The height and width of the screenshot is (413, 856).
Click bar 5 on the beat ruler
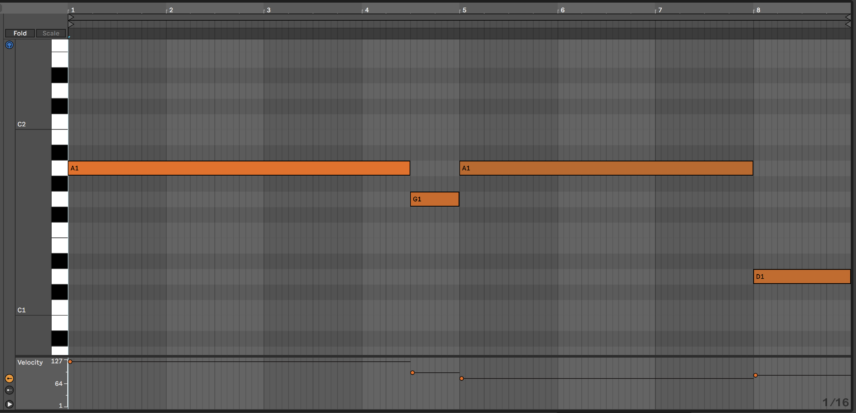click(x=464, y=10)
